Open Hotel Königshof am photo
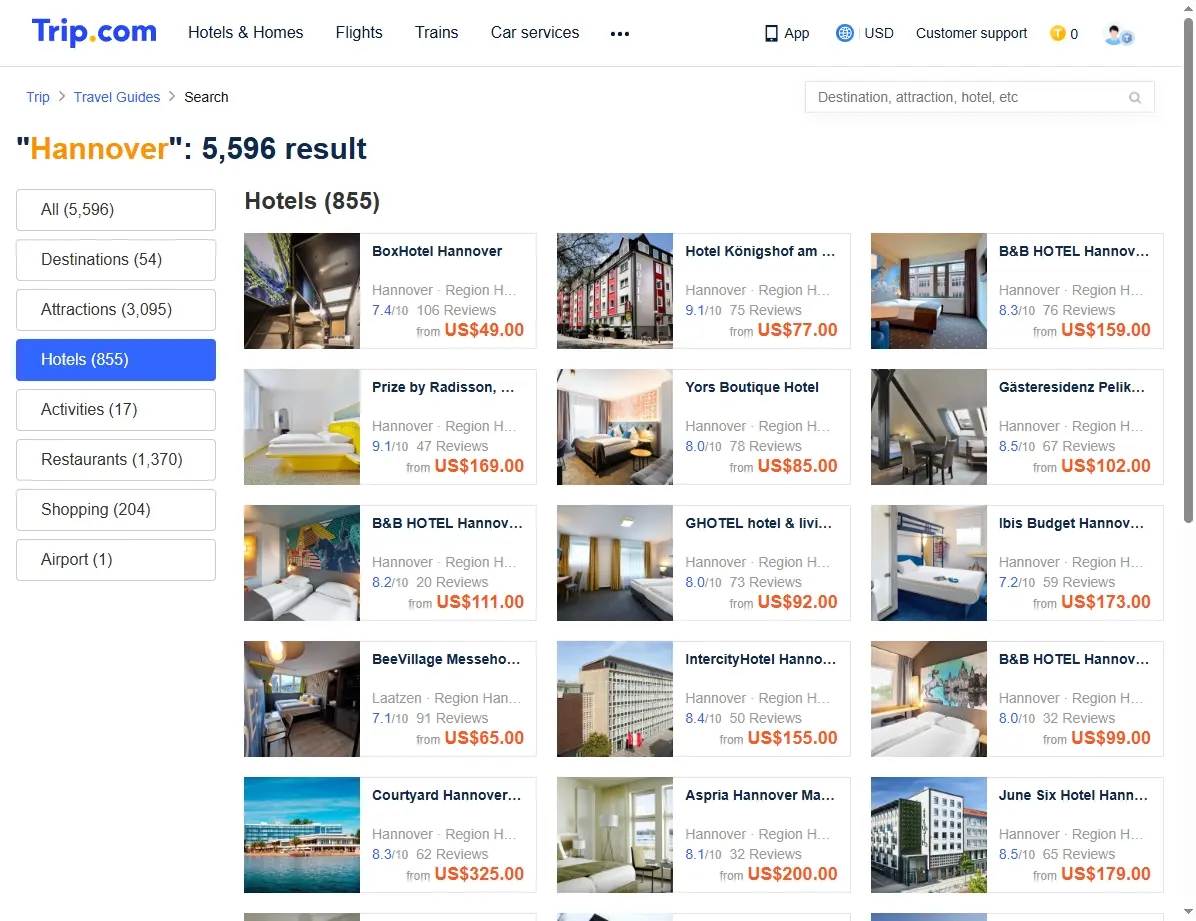Screen dimensions: 1196x921 (615, 291)
